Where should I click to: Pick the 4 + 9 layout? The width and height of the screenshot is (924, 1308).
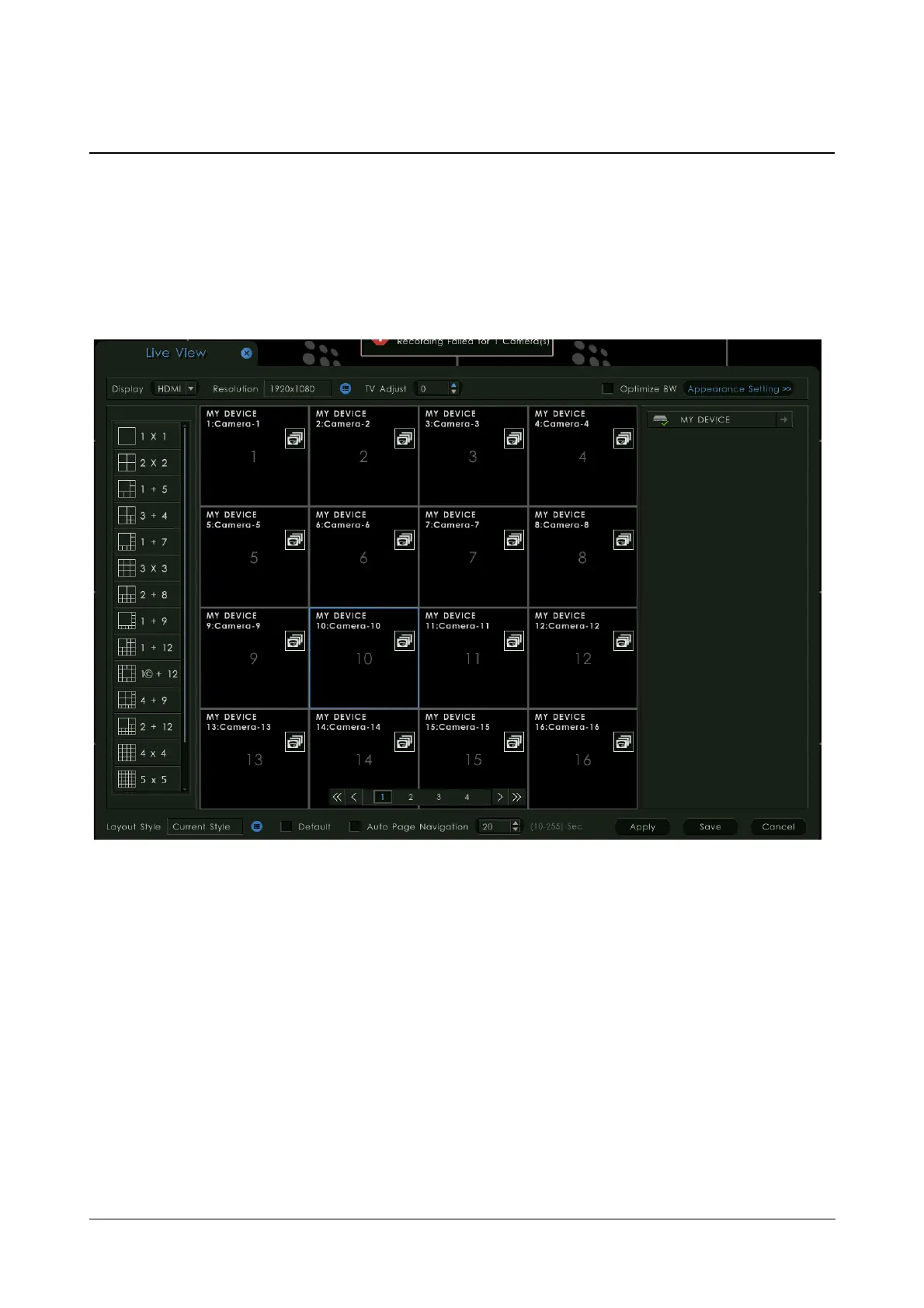(148, 701)
